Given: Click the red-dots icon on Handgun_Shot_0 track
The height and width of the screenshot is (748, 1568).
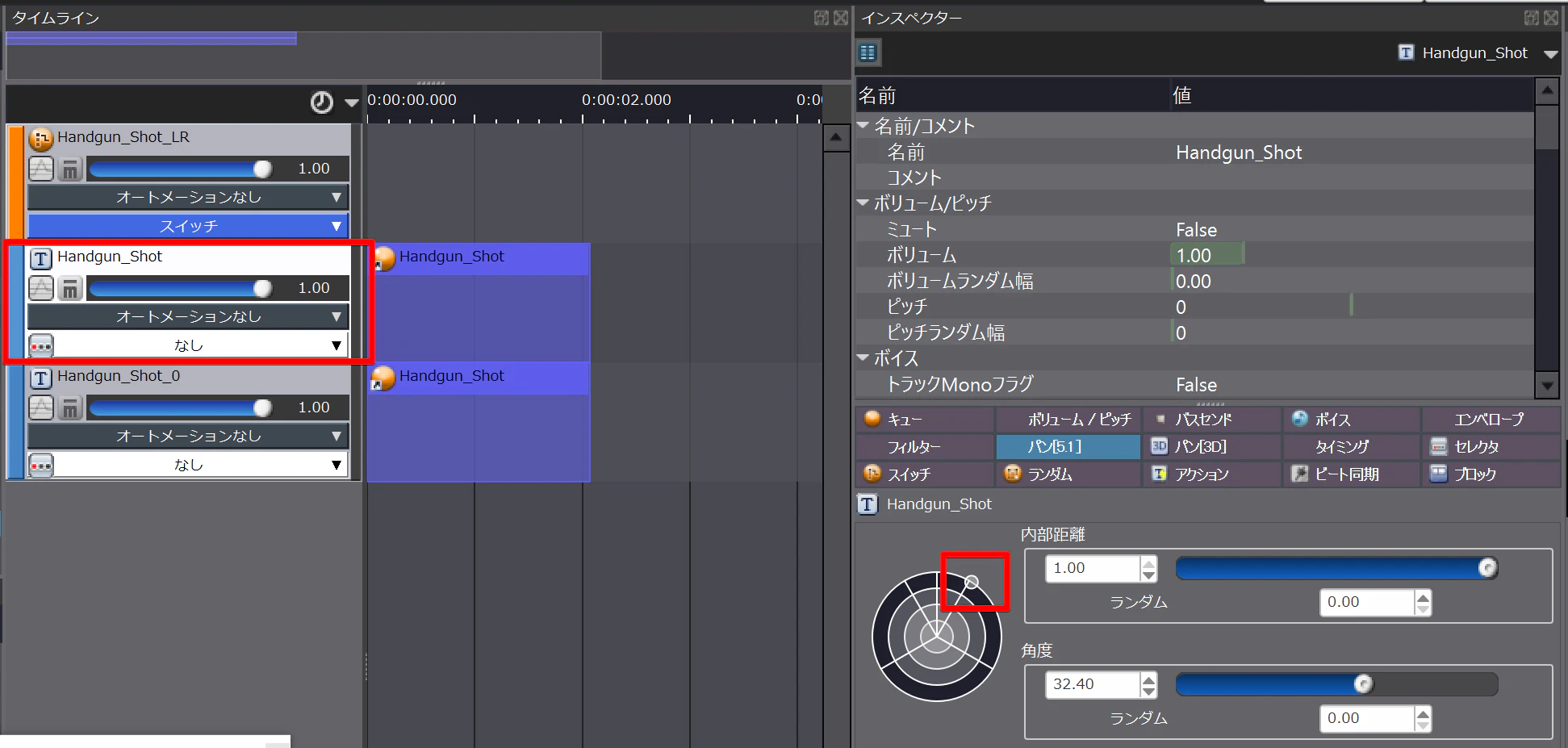Looking at the screenshot, I should coord(41,465).
